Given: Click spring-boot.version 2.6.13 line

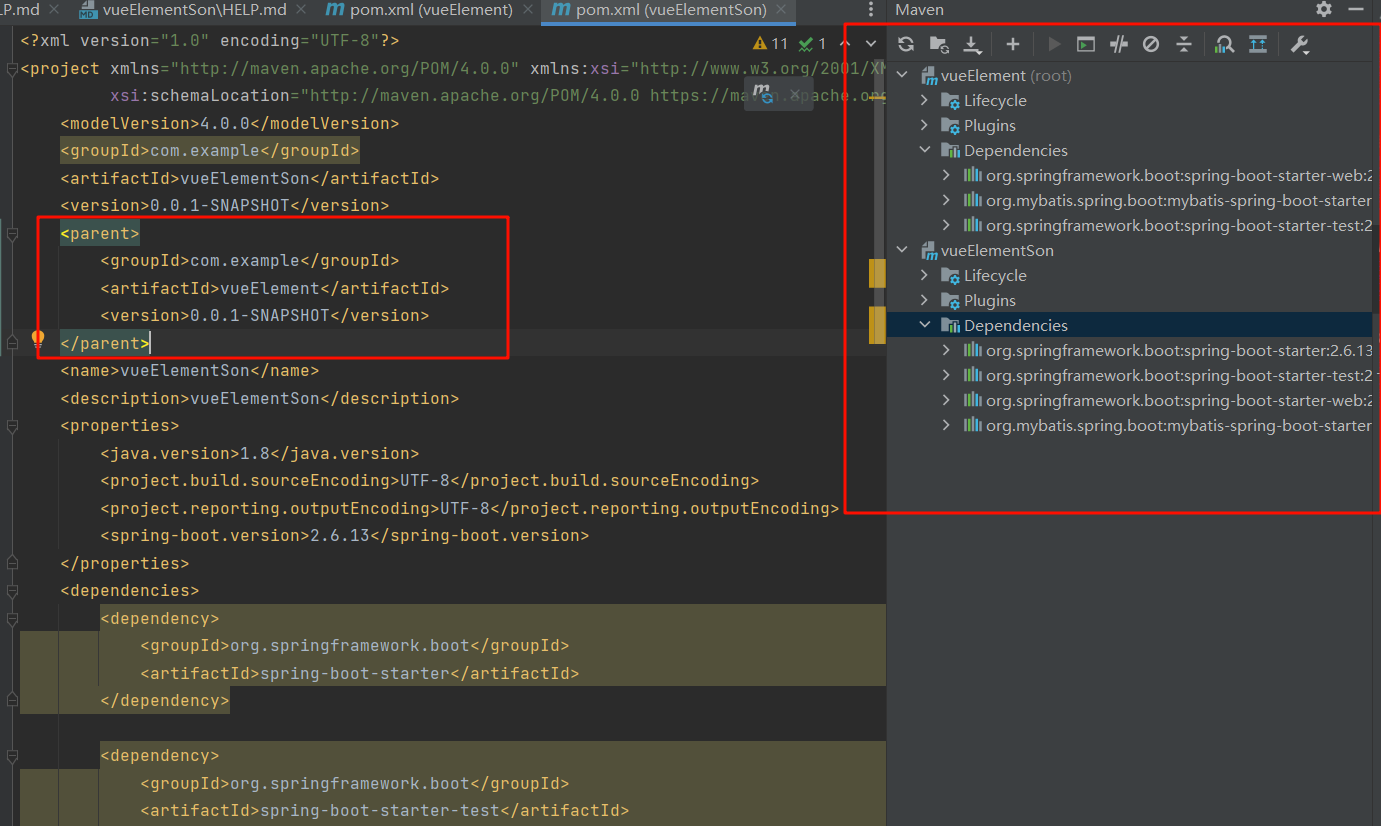Looking at the screenshot, I should pyautogui.click(x=345, y=535).
